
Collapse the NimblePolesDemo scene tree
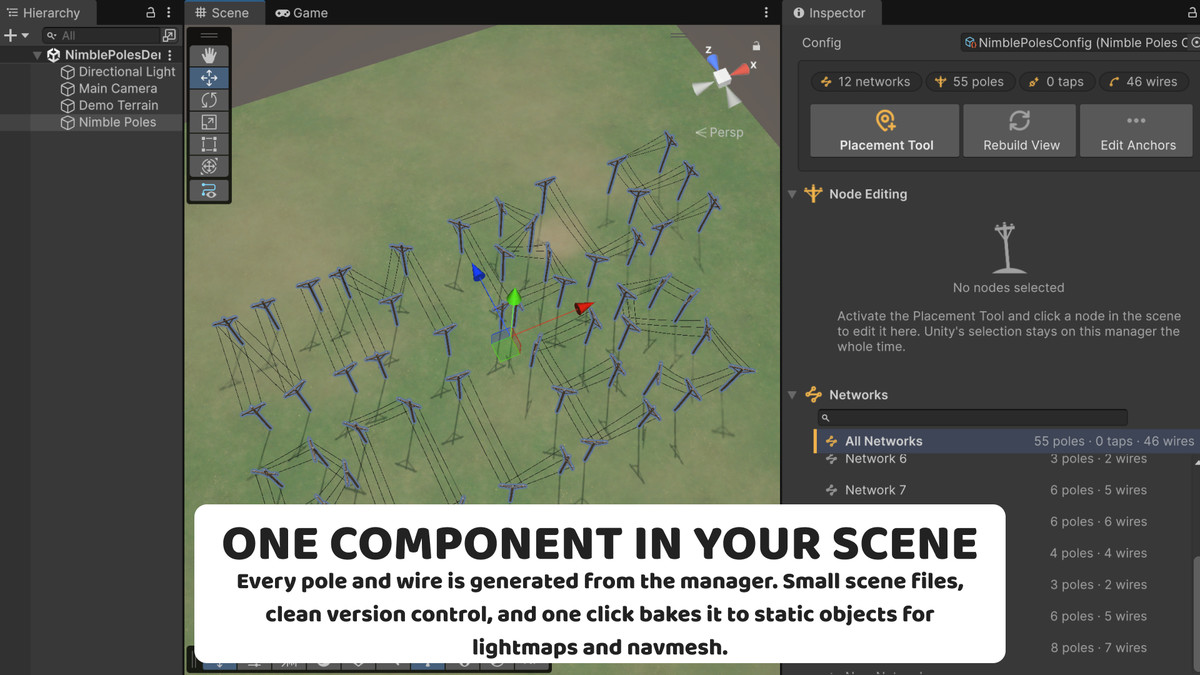pos(37,55)
